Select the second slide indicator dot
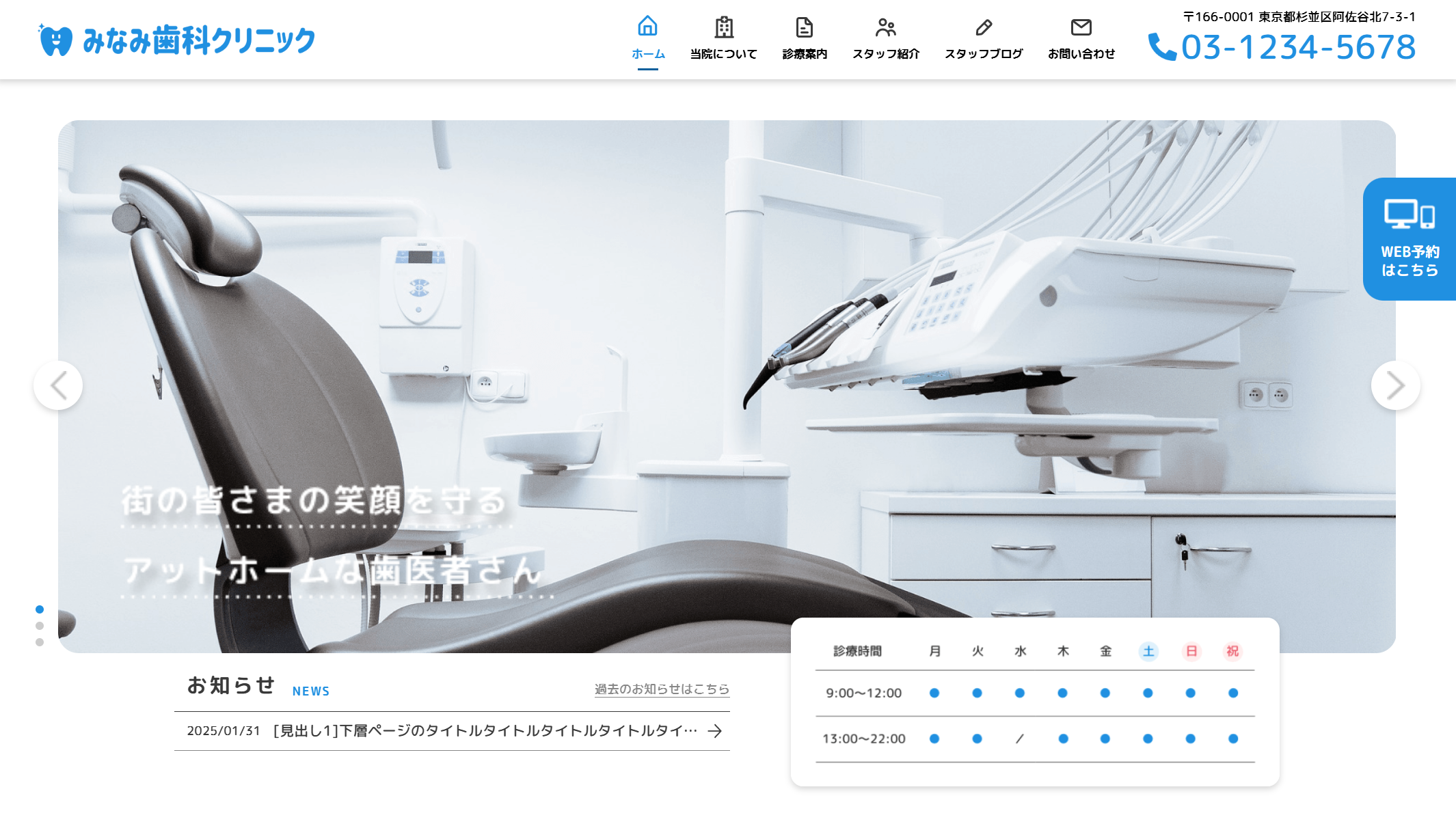 point(40,626)
